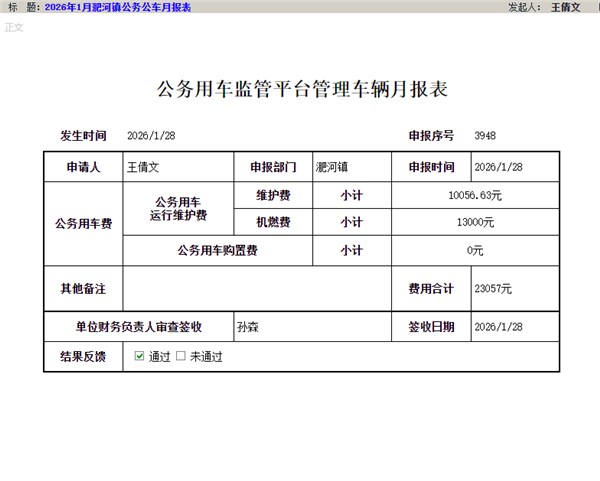The image size is (600, 481).
Task: Click the 申报部门 field showing 淝河镇
Action: tap(350, 167)
